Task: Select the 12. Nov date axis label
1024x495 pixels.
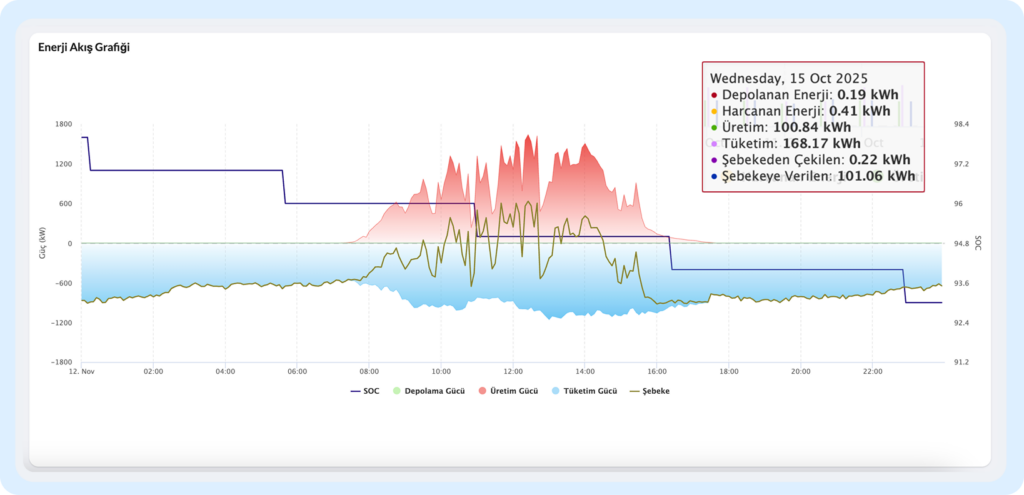Action: point(81,372)
